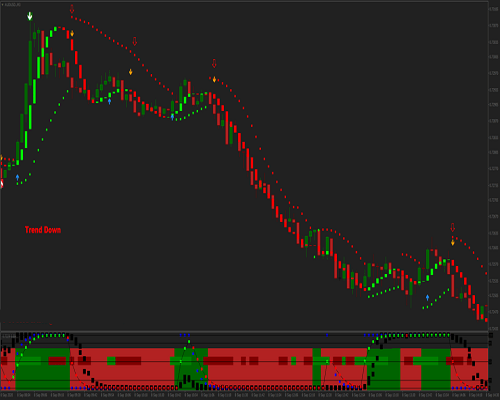The width and height of the screenshot is (500, 400).
Task: Select the hollow red arrow nearest chart's right end
Action: click(x=453, y=228)
